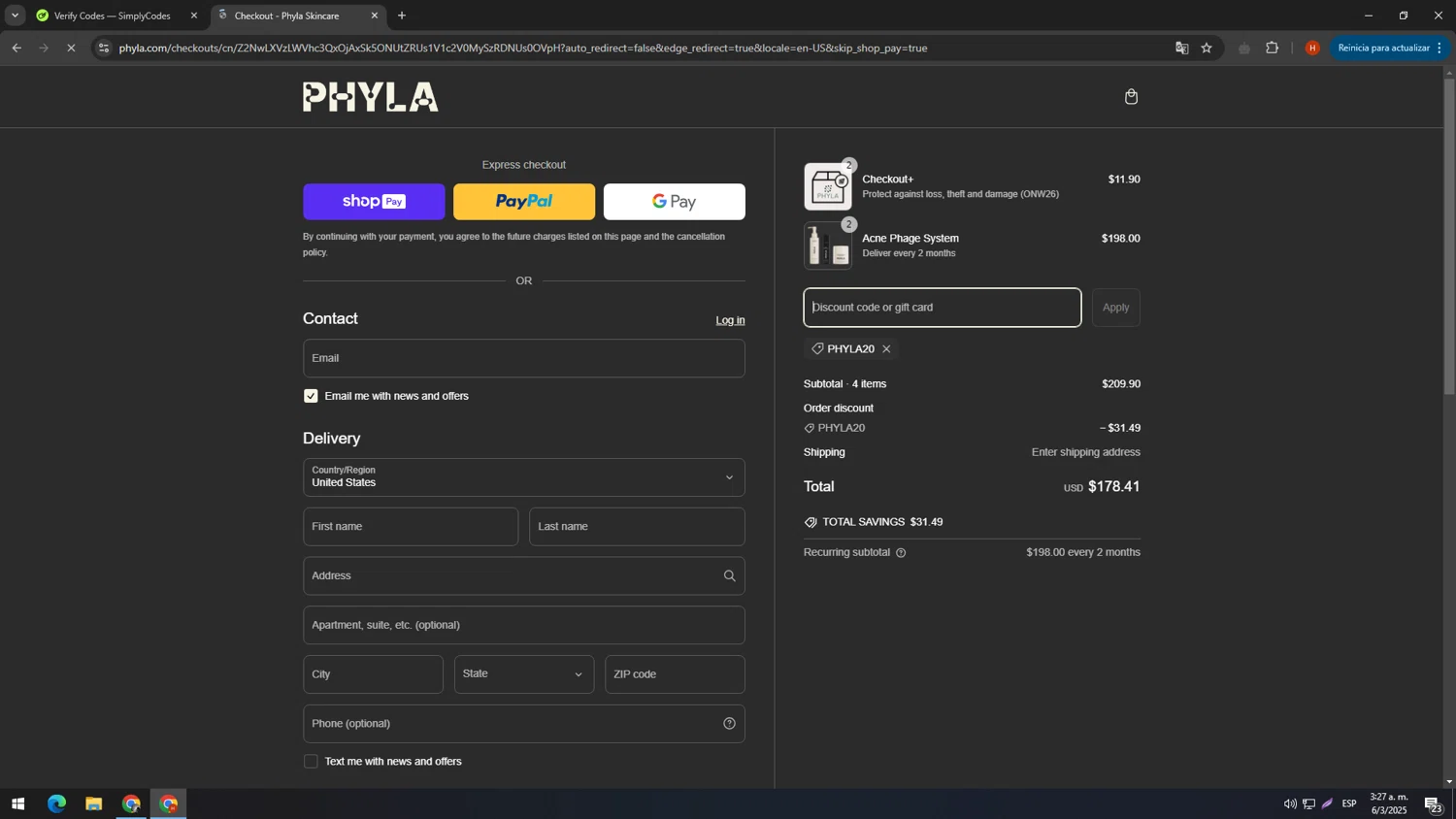1456x819 pixels.
Task: Pay with Google Pay express checkout
Action: pyautogui.click(x=675, y=202)
